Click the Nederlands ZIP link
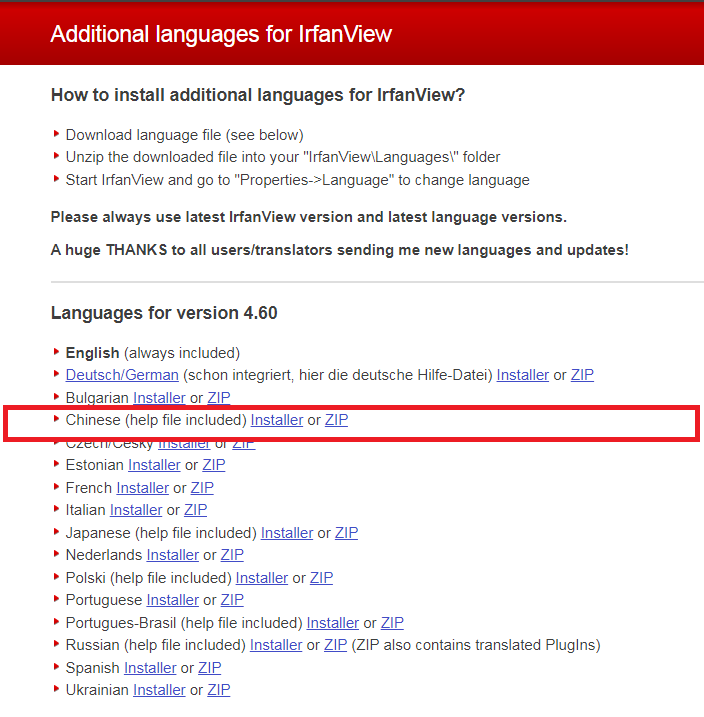 click(232, 555)
